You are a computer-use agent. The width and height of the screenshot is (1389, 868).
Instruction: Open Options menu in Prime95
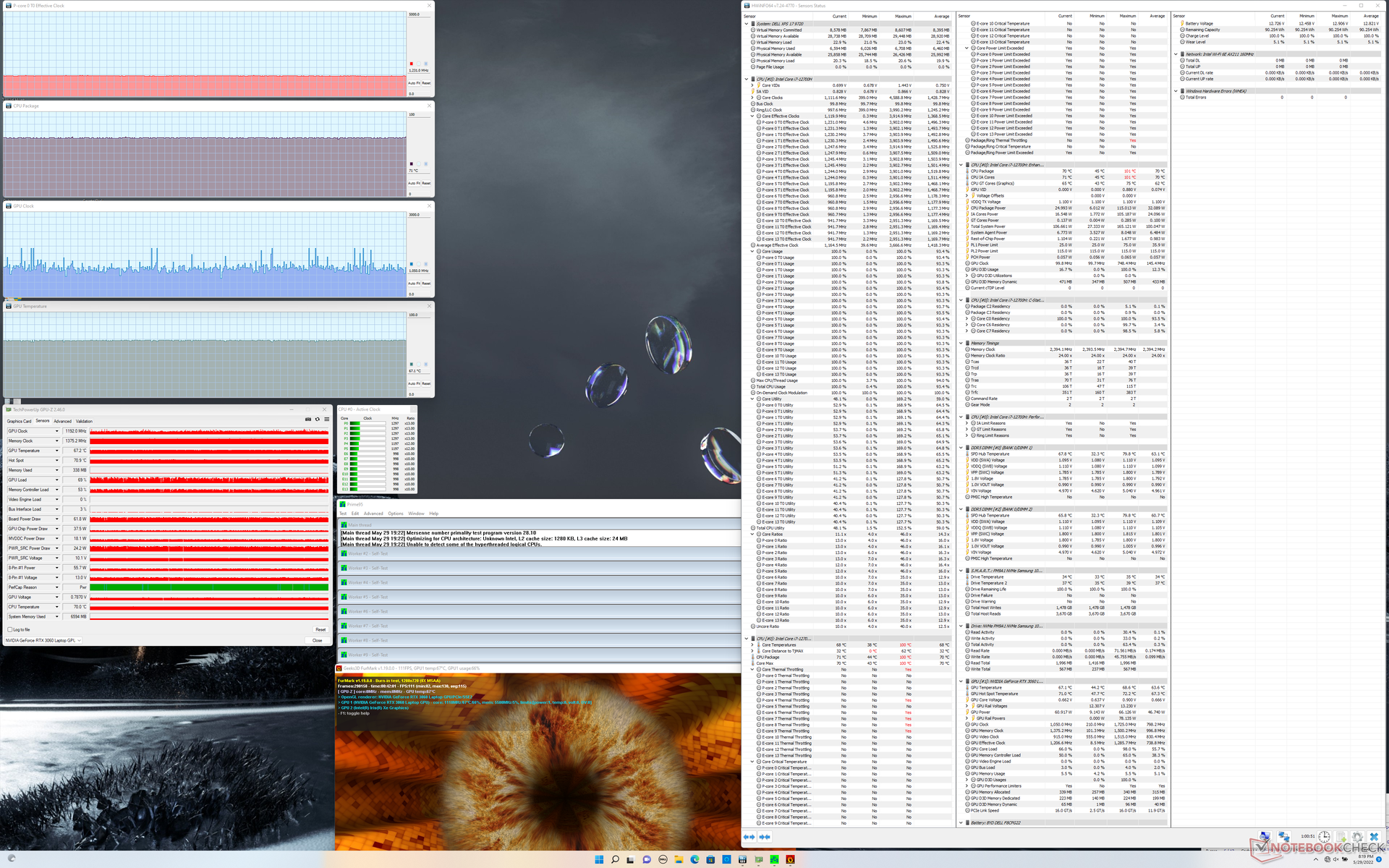(396, 514)
